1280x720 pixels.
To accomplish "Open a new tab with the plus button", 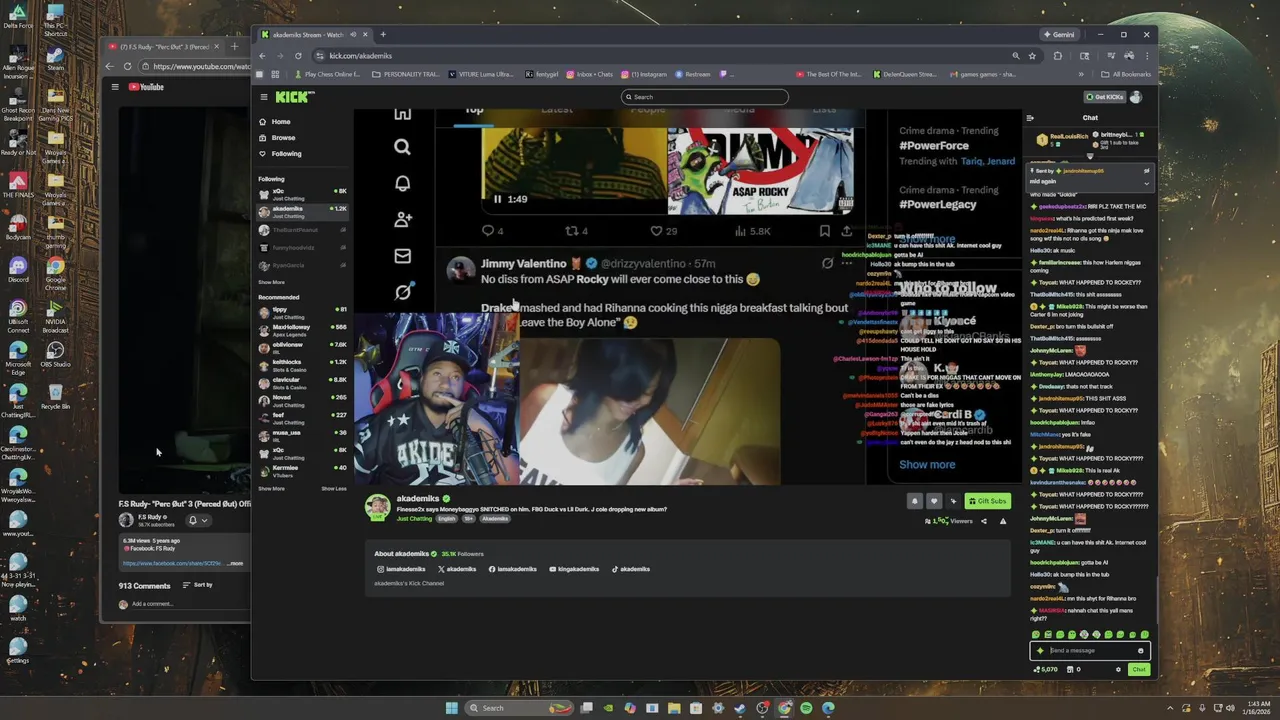I will click(382, 34).
